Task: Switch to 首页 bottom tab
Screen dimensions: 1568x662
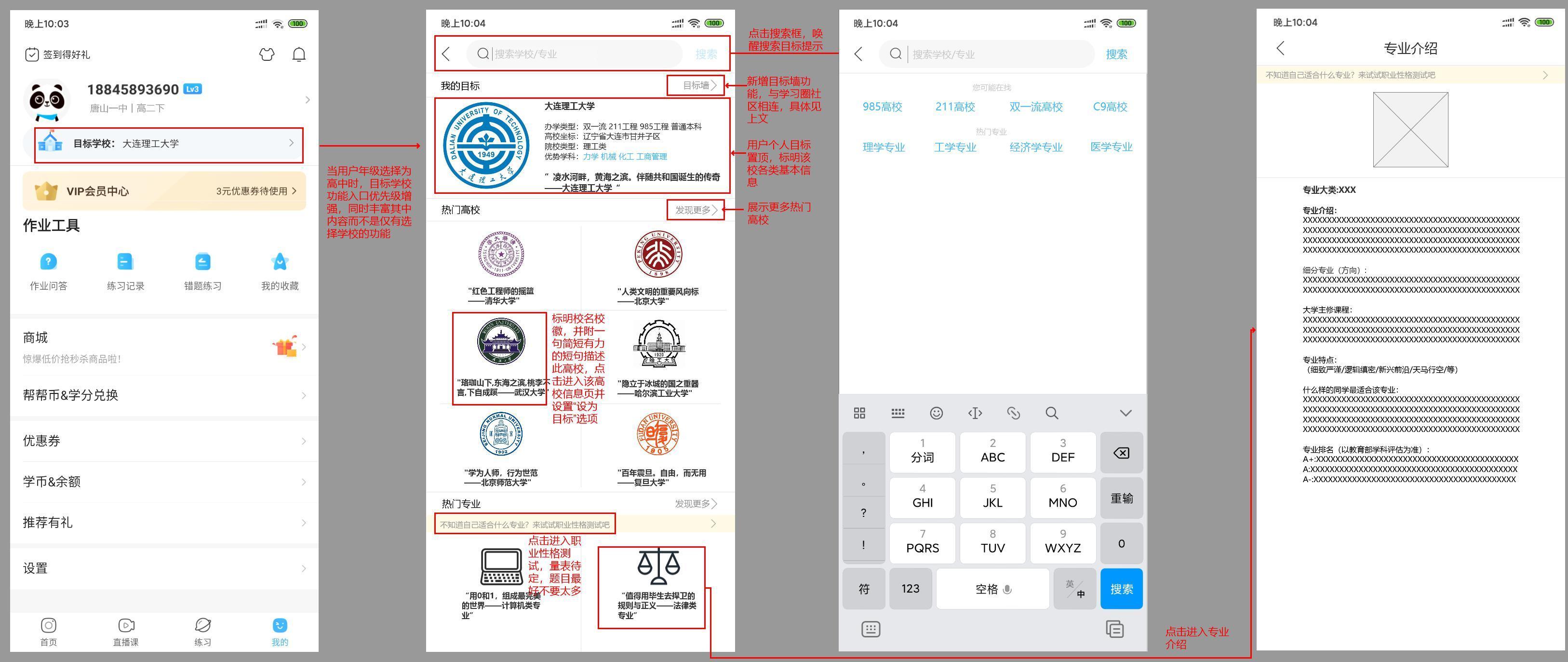Action: (49, 632)
